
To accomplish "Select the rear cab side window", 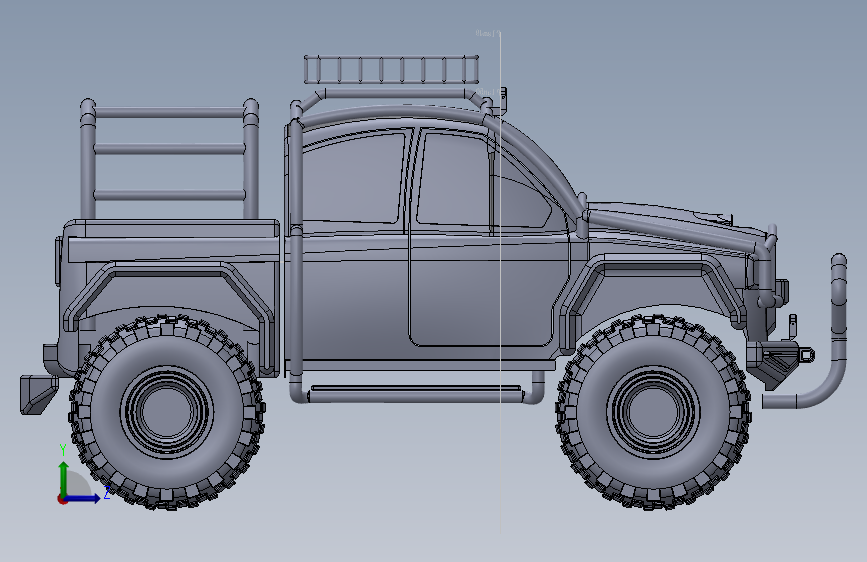I will (354, 179).
